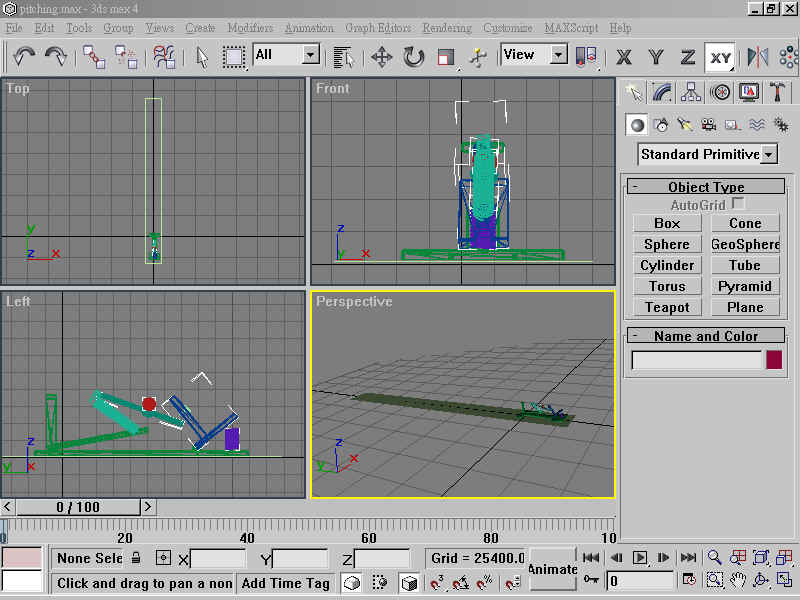This screenshot has height=600, width=800.
Task: Select the Helpers category icon
Action: tap(733, 124)
